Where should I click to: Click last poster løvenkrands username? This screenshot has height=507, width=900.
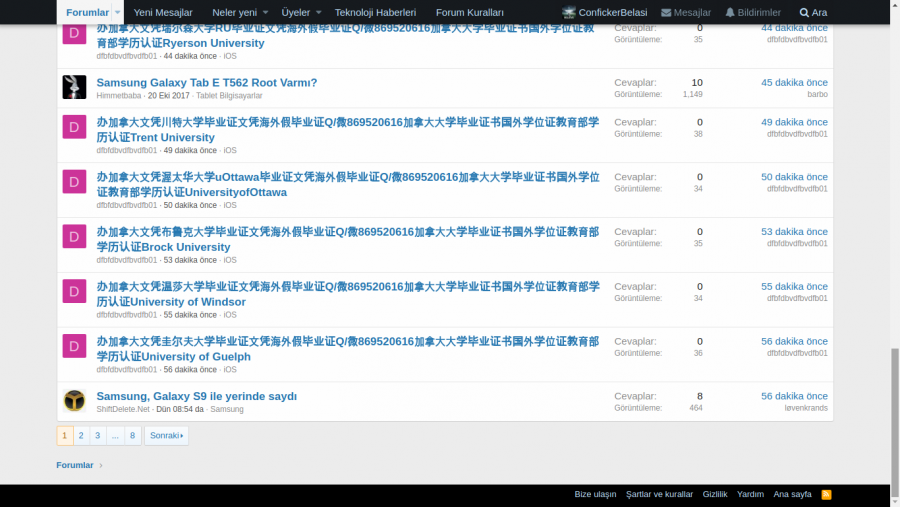pos(806,408)
